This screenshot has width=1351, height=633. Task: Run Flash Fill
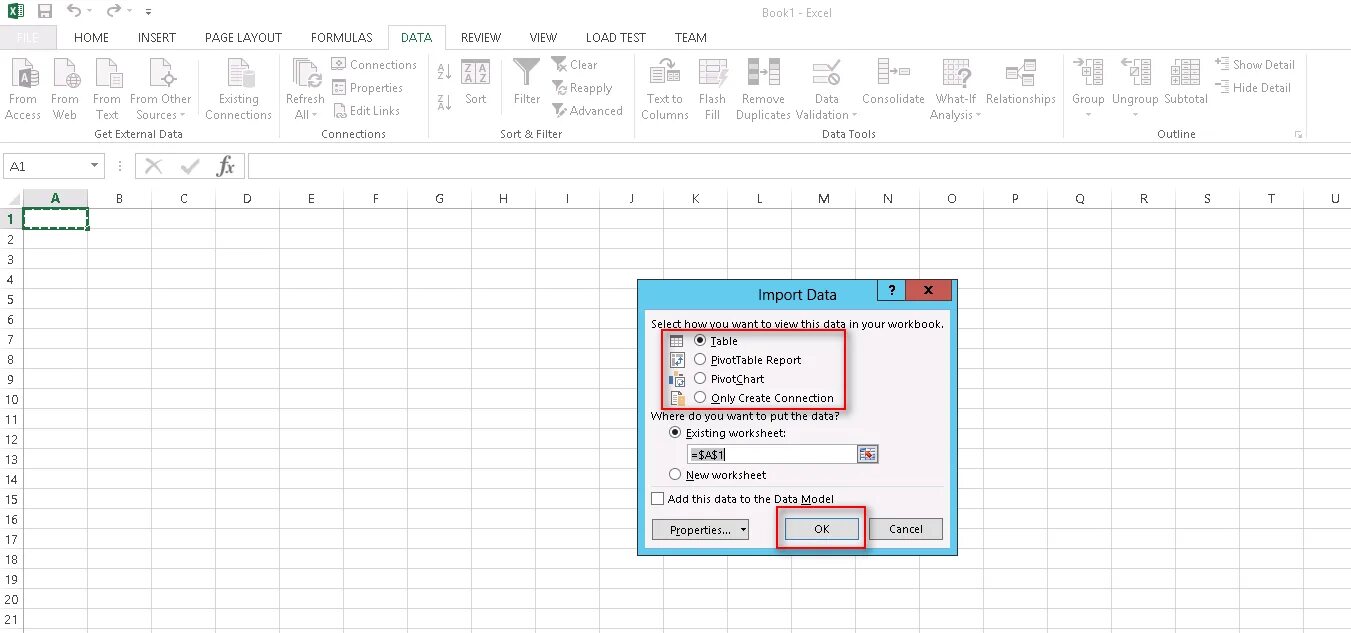point(713,88)
